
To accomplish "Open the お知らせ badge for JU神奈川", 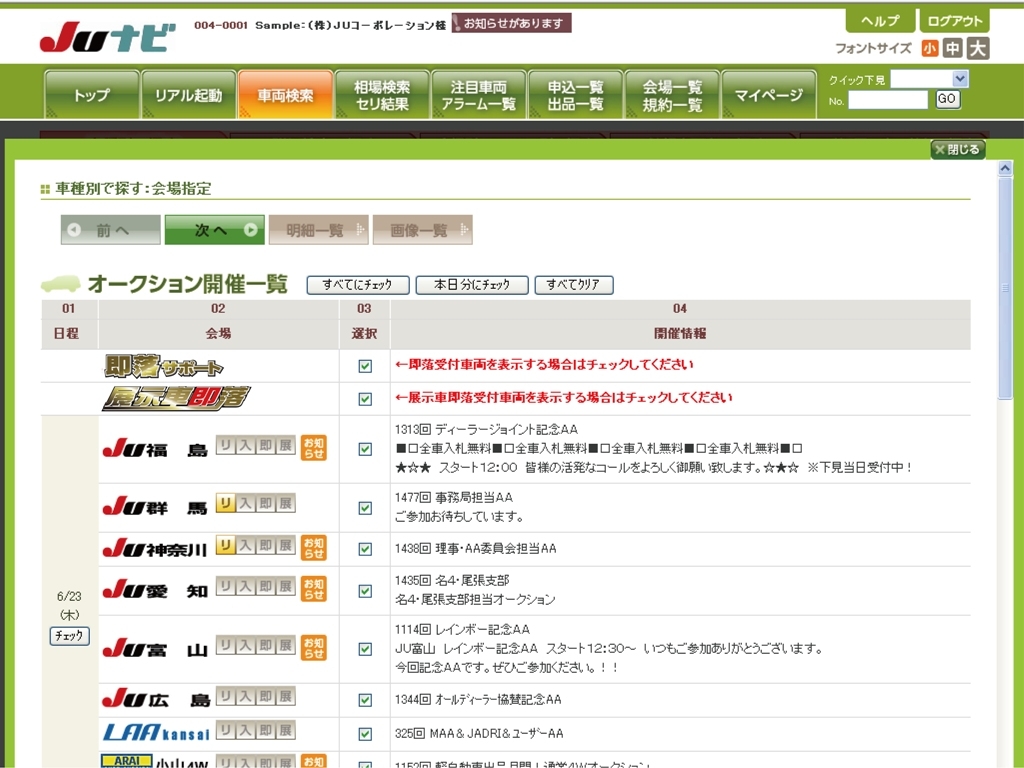I will tap(313, 548).
